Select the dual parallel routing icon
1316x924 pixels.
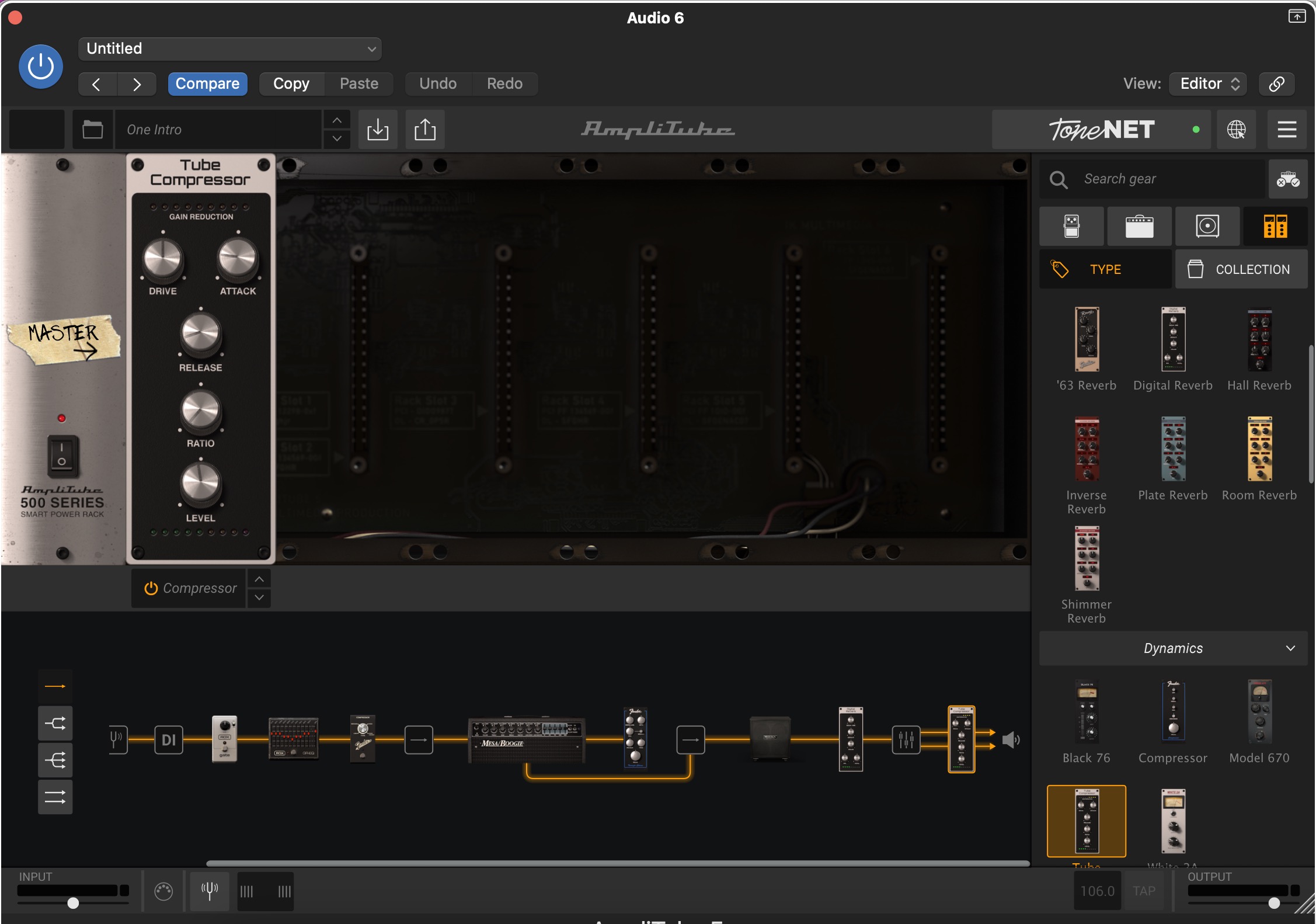click(x=55, y=797)
